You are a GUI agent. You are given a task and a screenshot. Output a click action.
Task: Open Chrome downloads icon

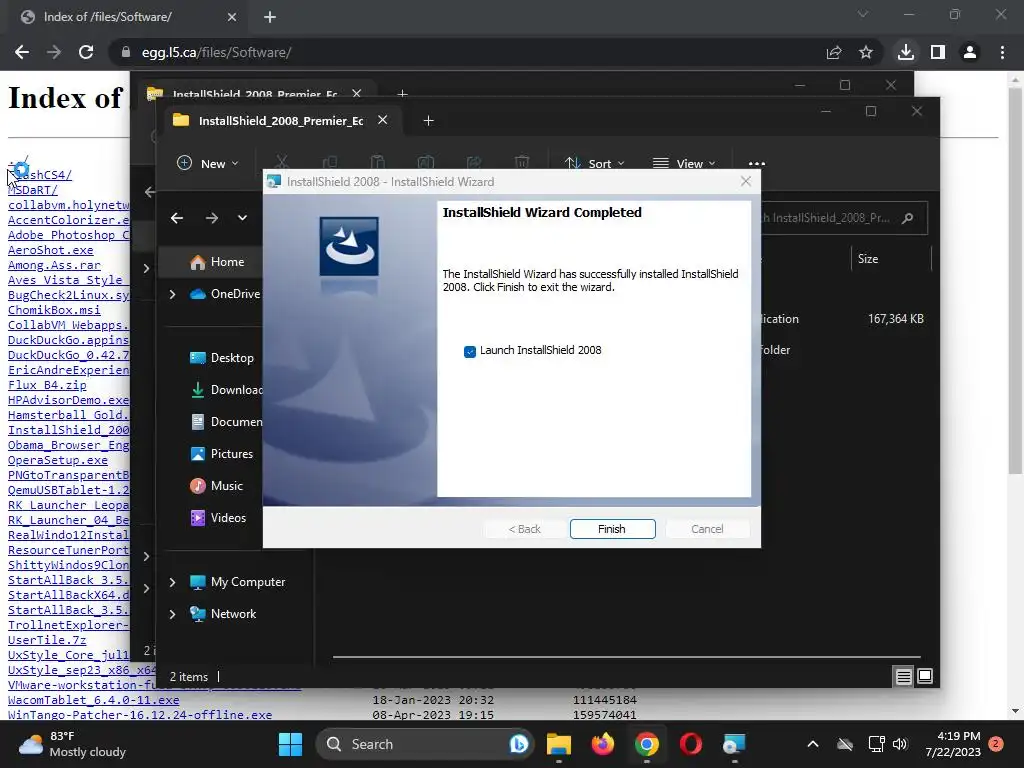coord(906,52)
